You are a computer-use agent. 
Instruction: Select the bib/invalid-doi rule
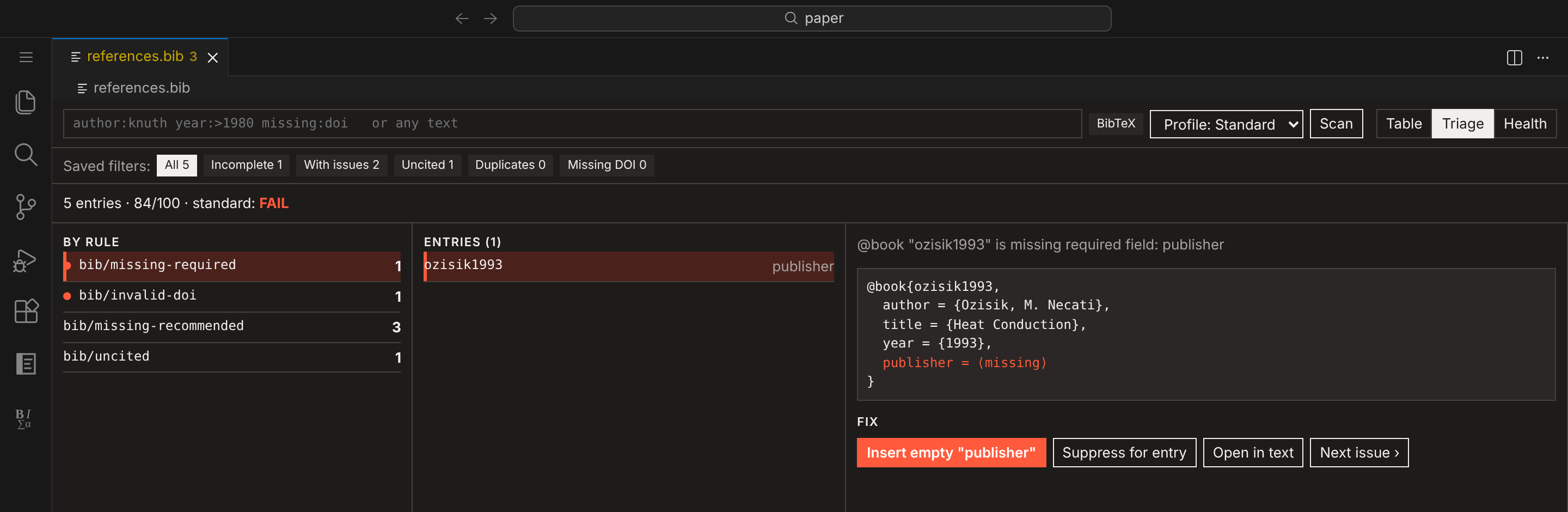point(232,296)
